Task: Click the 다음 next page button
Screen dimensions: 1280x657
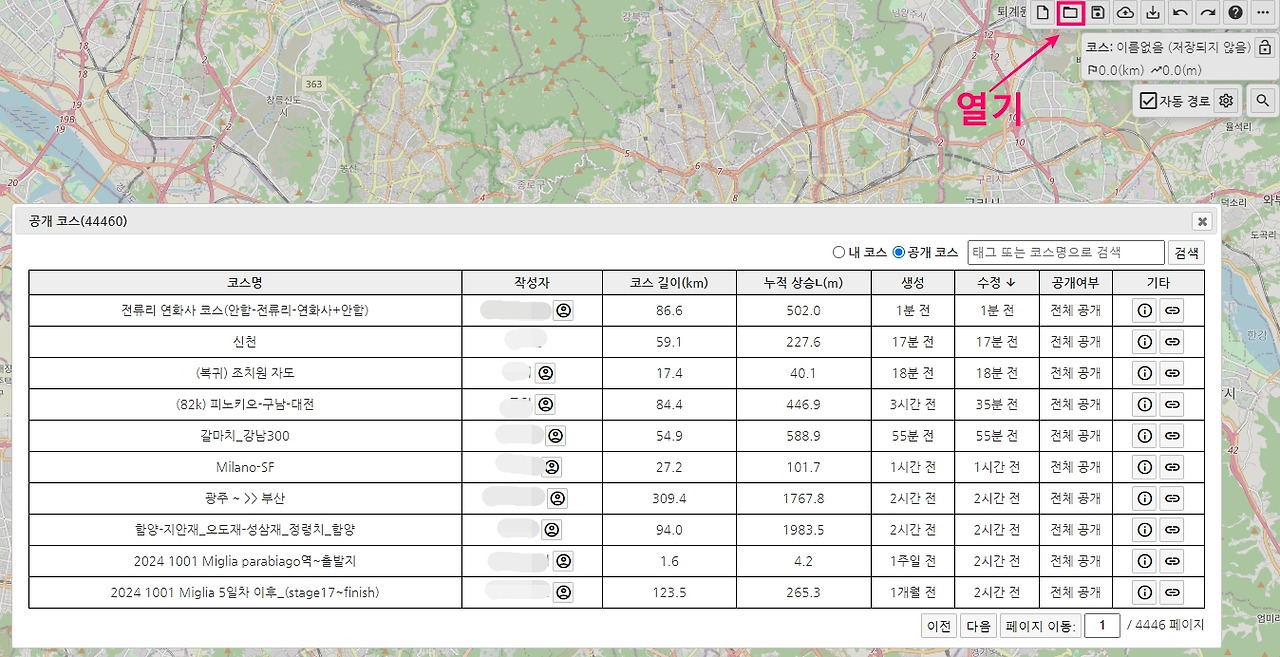Action: pyautogui.click(x=977, y=626)
